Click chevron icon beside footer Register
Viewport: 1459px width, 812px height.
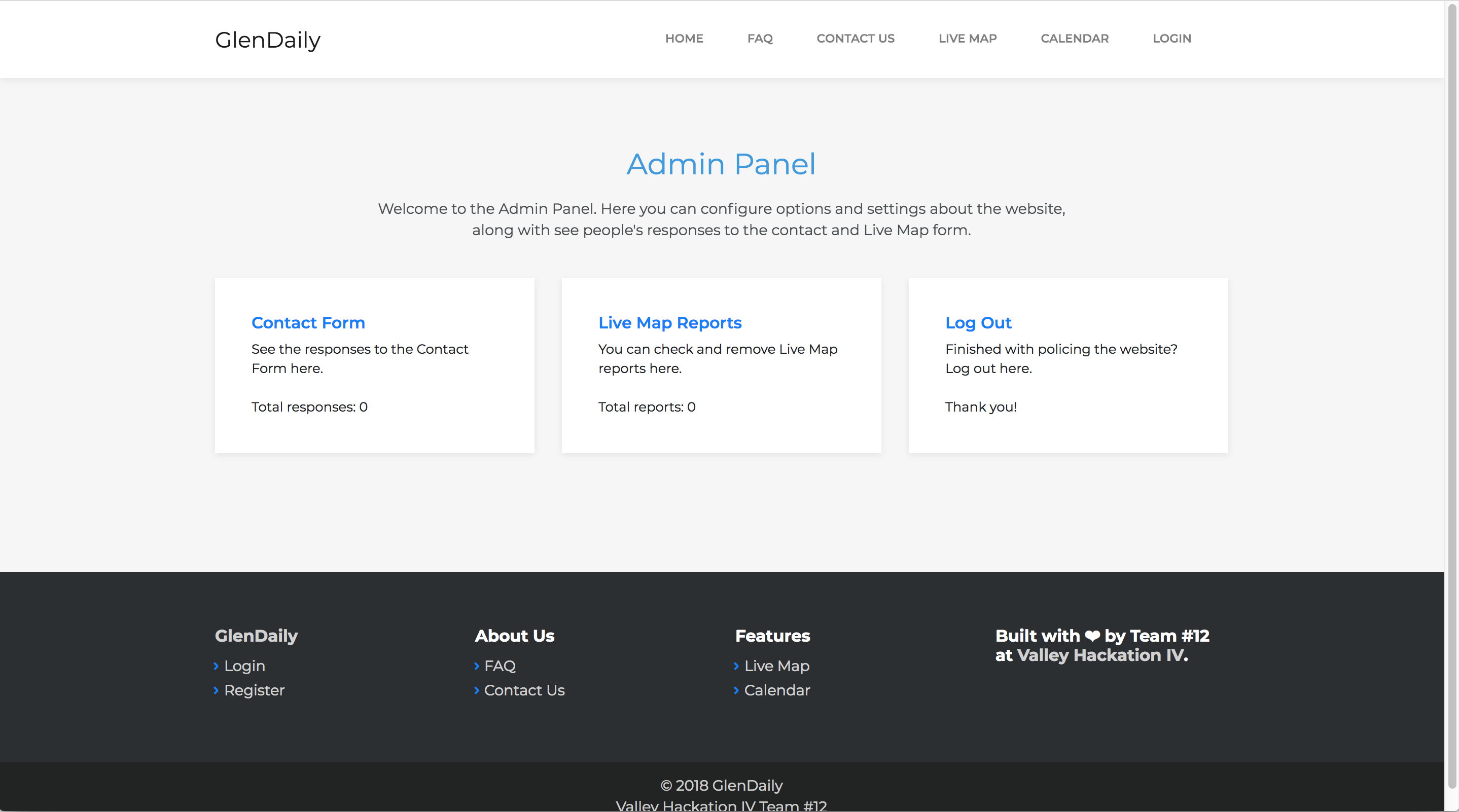click(216, 690)
